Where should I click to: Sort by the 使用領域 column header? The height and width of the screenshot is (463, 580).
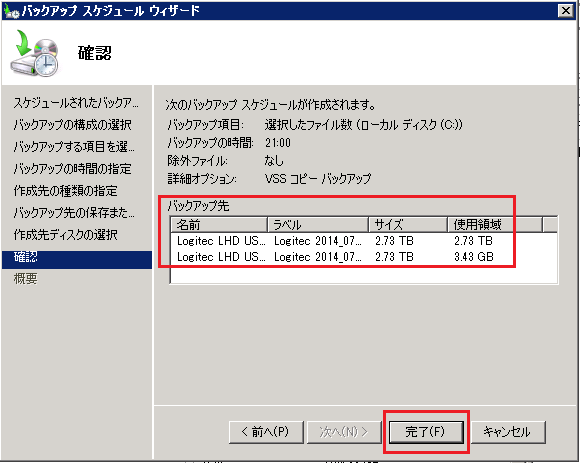(x=495, y=224)
